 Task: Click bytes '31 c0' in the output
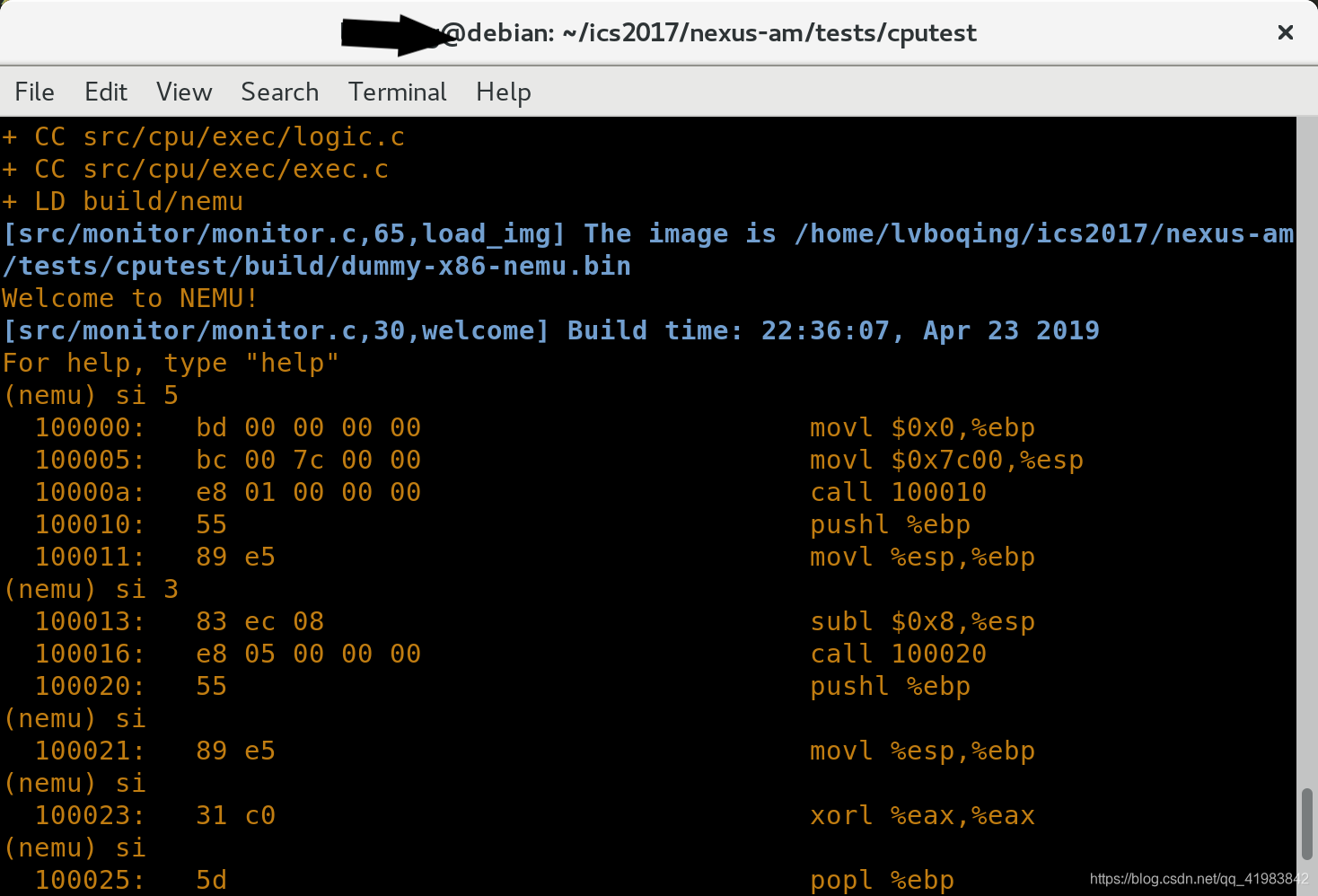point(236,815)
